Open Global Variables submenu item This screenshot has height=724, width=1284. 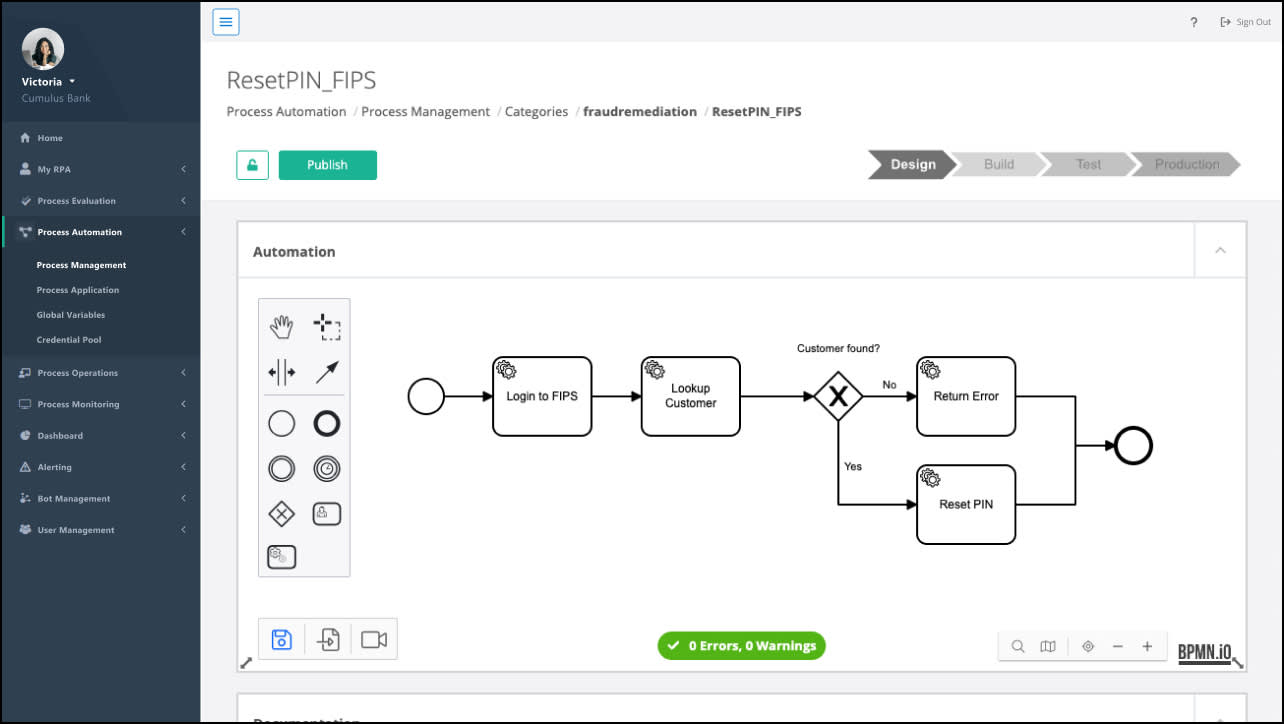(71, 315)
